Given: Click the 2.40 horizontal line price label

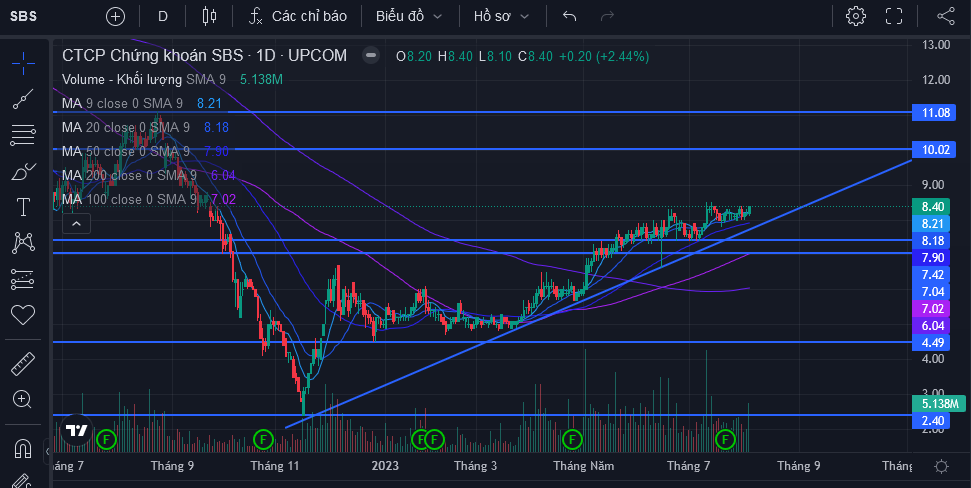Looking at the screenshot, I should click(x=931, y=421).
